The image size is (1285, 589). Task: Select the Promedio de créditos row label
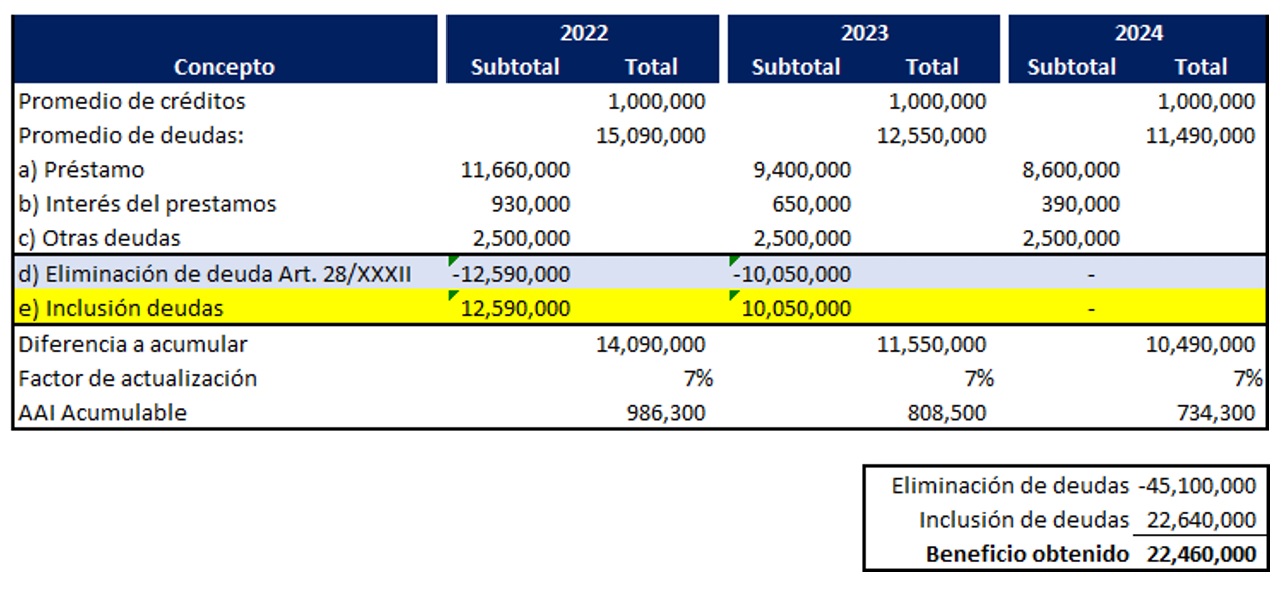click(x=132, y=101)
